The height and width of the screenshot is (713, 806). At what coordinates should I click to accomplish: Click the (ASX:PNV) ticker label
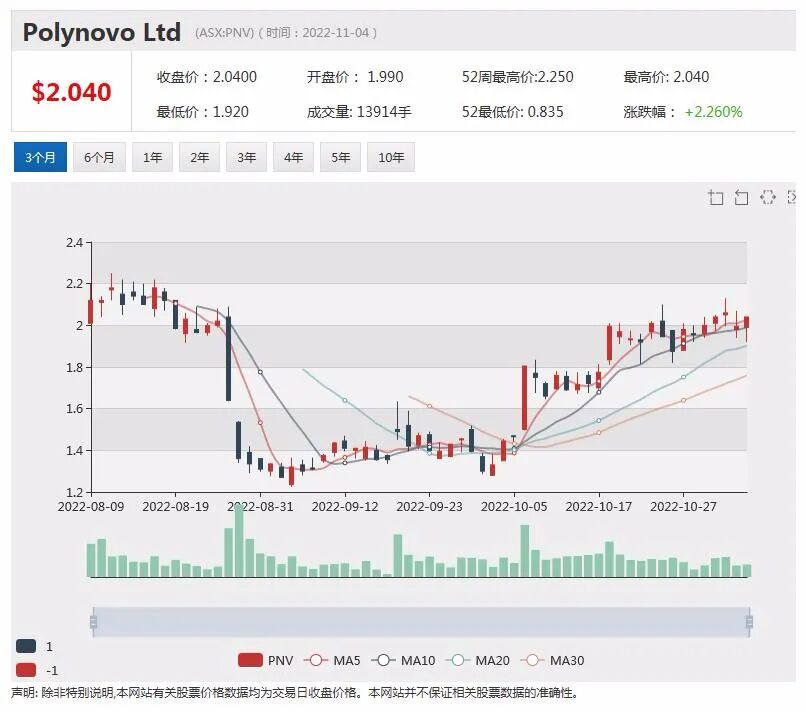pos(225,33)
